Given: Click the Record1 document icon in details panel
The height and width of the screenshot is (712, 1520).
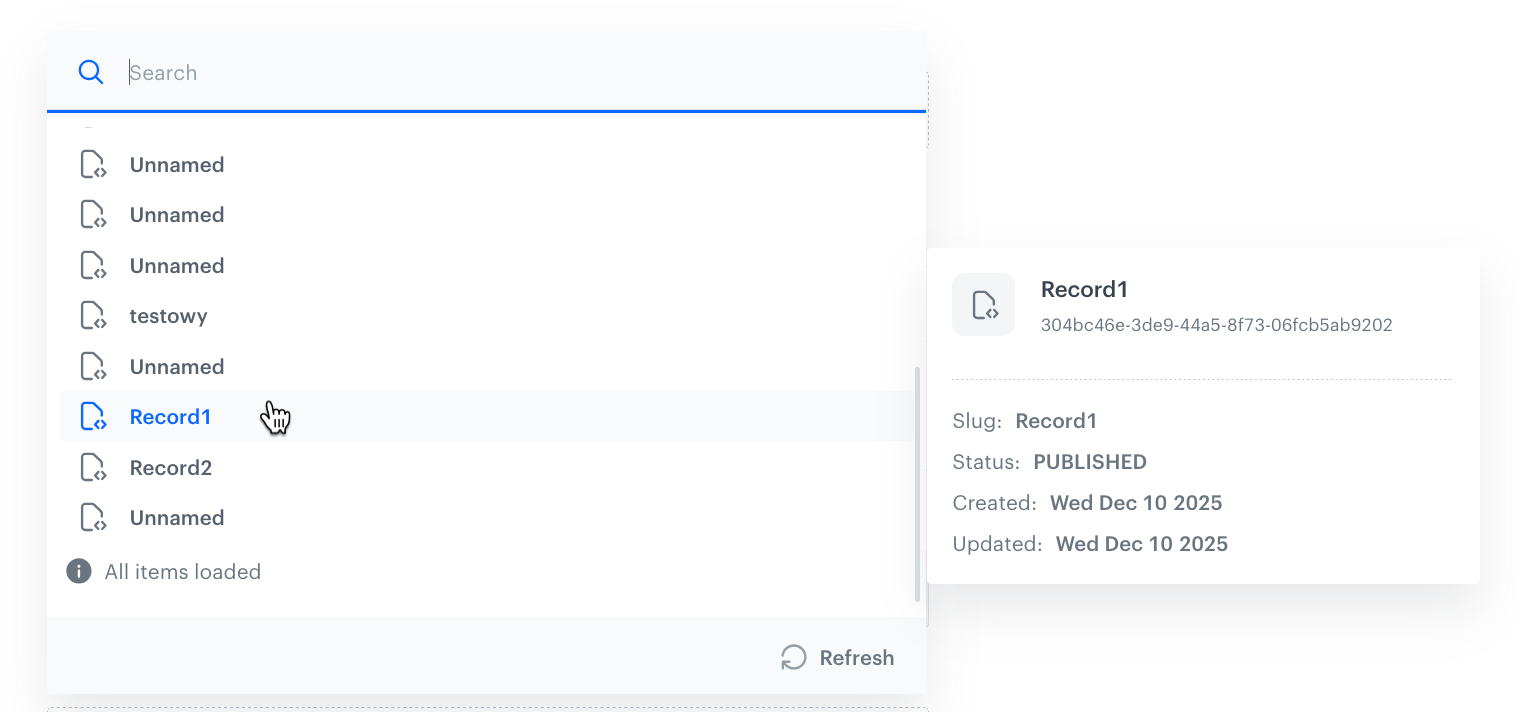Looking at the screenshot, I should click(x=983, y=304).
